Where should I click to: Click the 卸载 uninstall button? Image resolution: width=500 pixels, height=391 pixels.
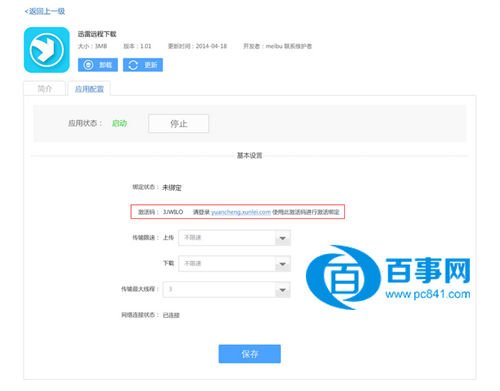[x=98, y=65]
